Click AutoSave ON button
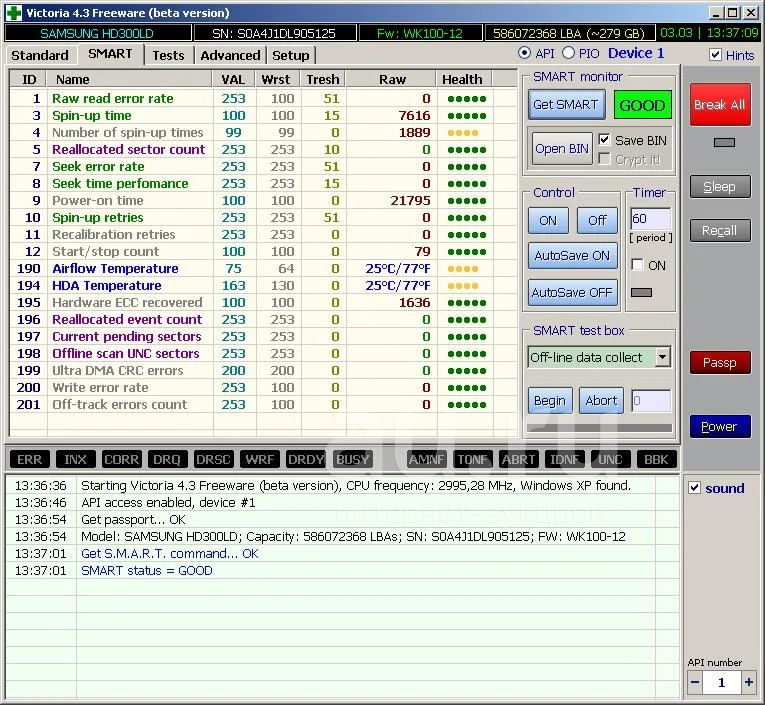The width and height of the screenshot is (765, 705). (x=572, y=256)
